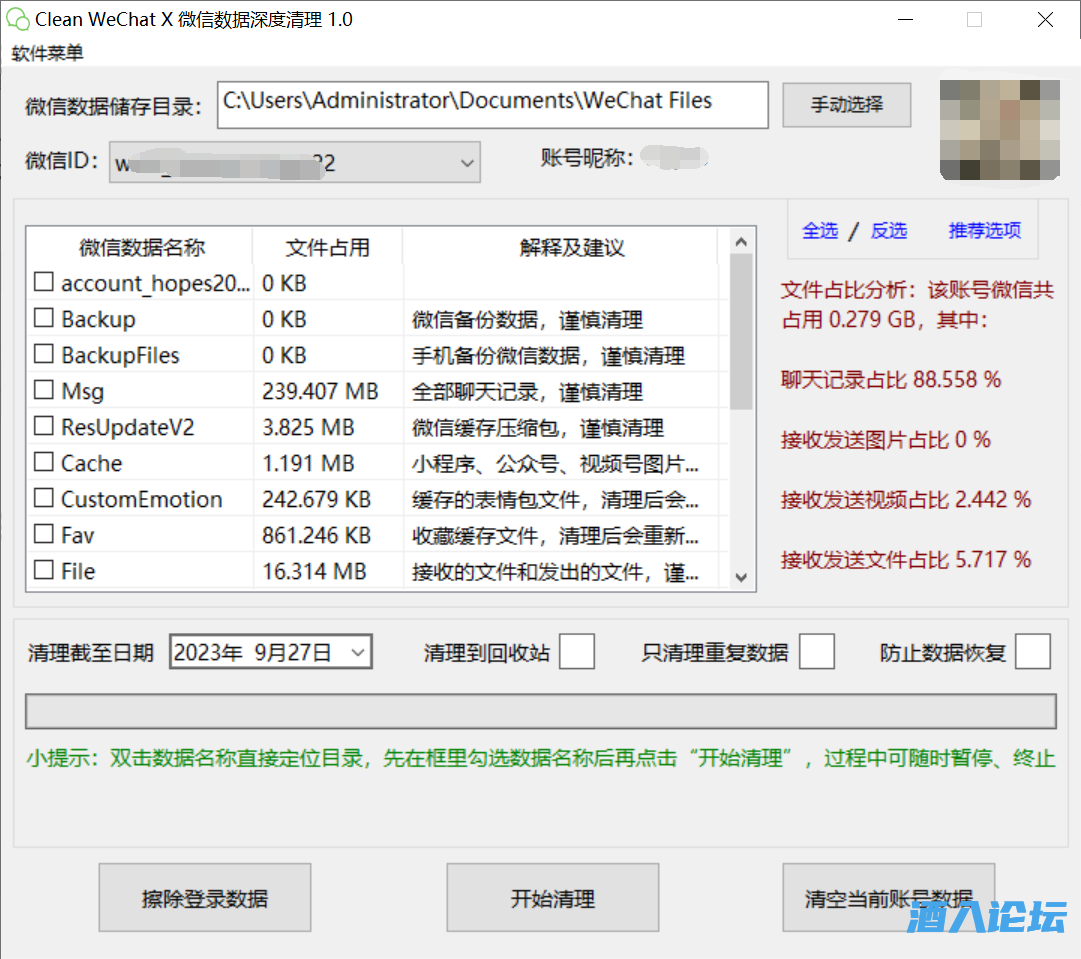The height and width of the screenshot is (959, 1081).
Task: Close the Clean WeChat X window
Action: coord(1045,19)
